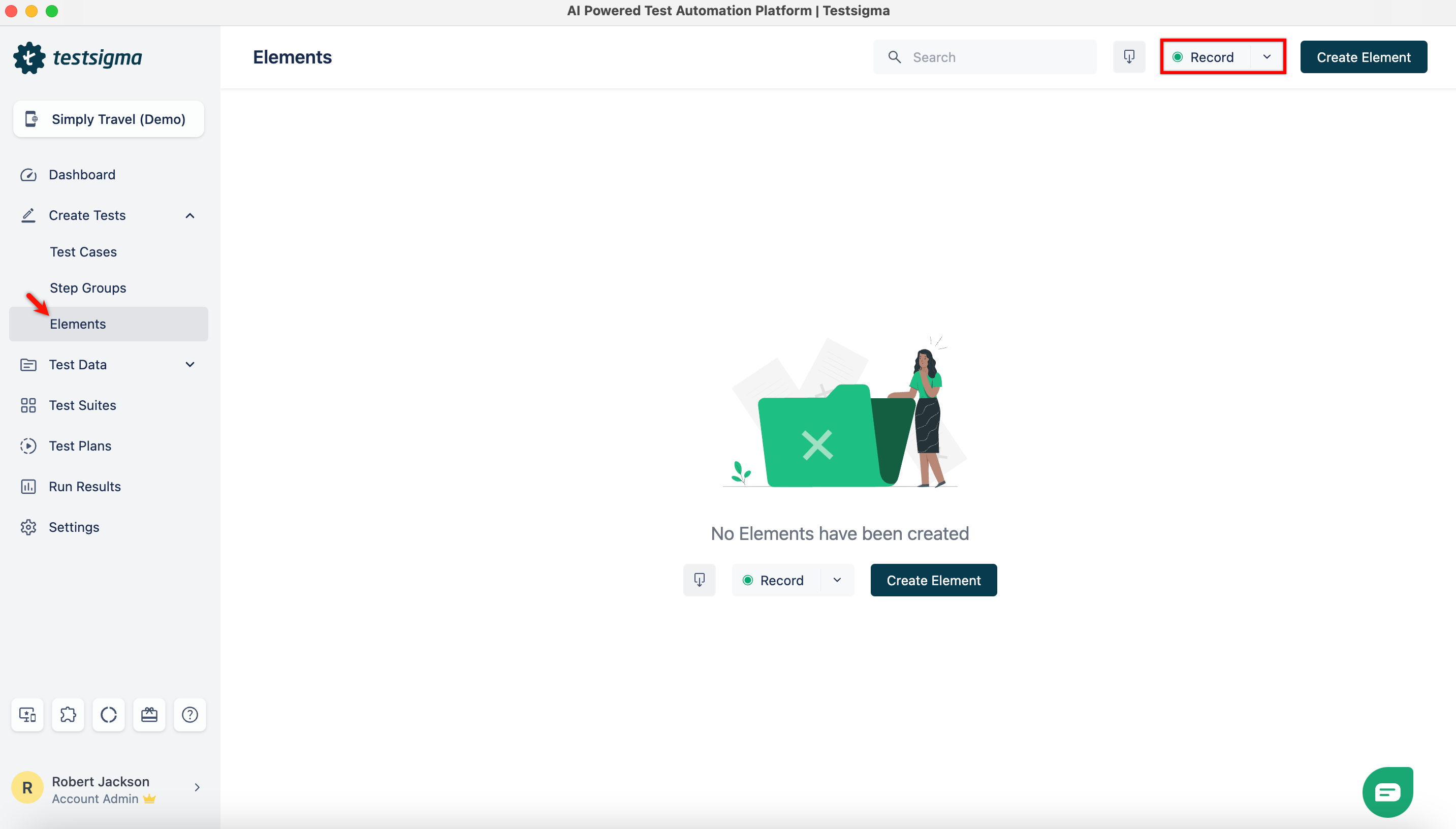Open the gift box icon in sidebar
The width and height of the screenshot is (1456, 829).
point(149,715)
